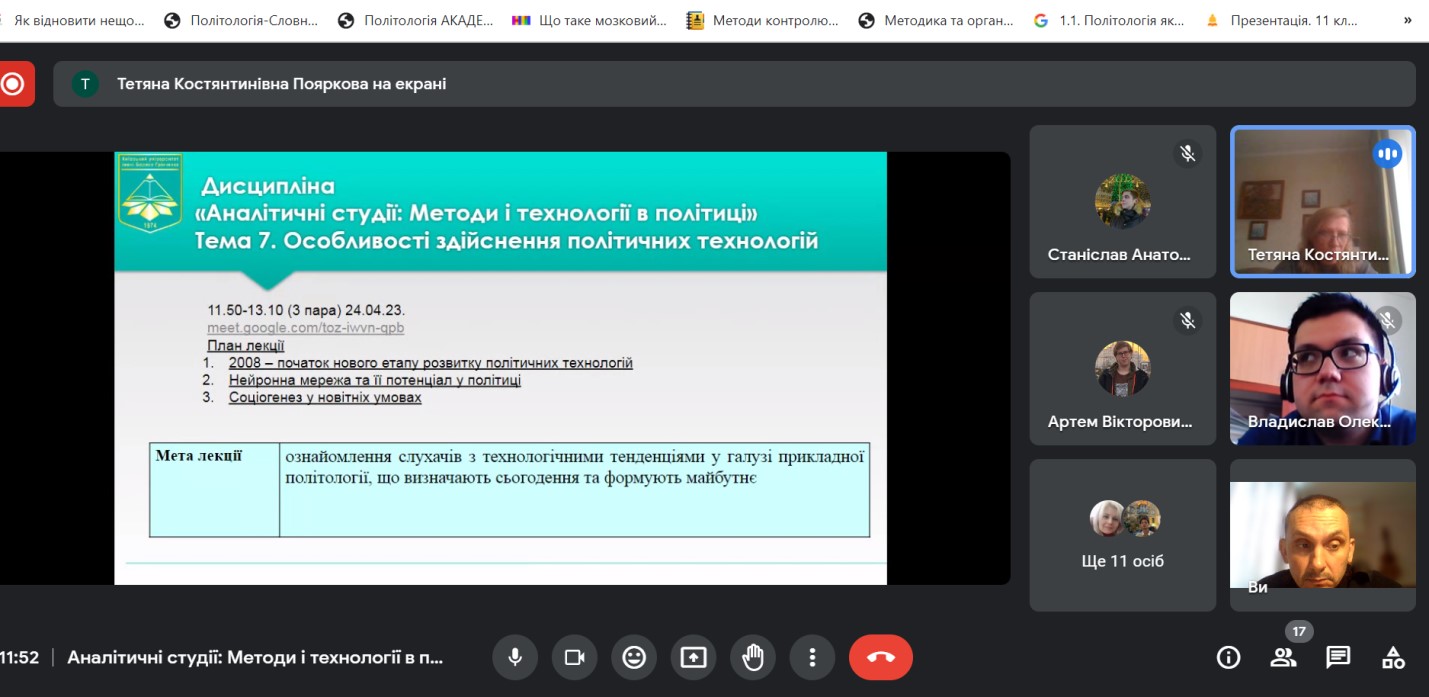
Task: Leave the call with the red hang-up button
Action: click(880, 657)
